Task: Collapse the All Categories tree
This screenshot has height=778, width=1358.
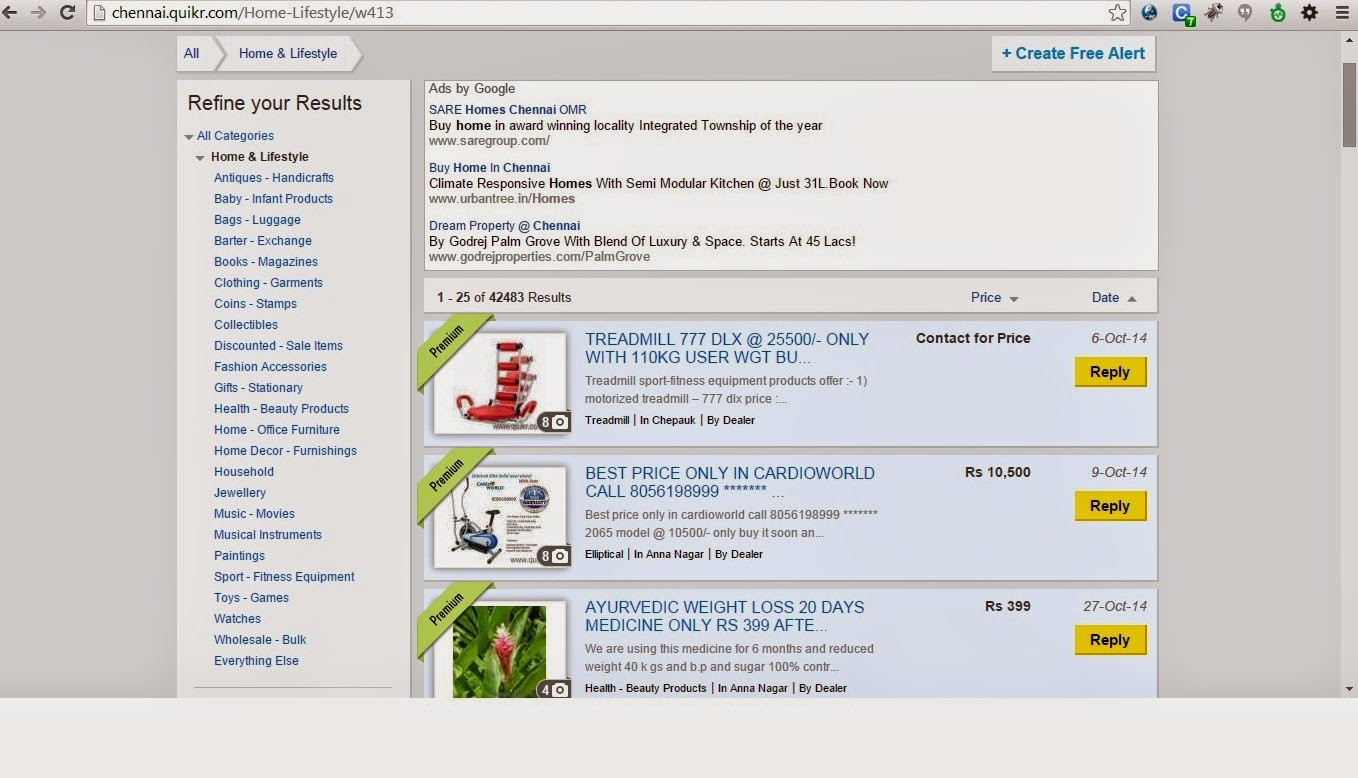Action: (x=190, y=136)
